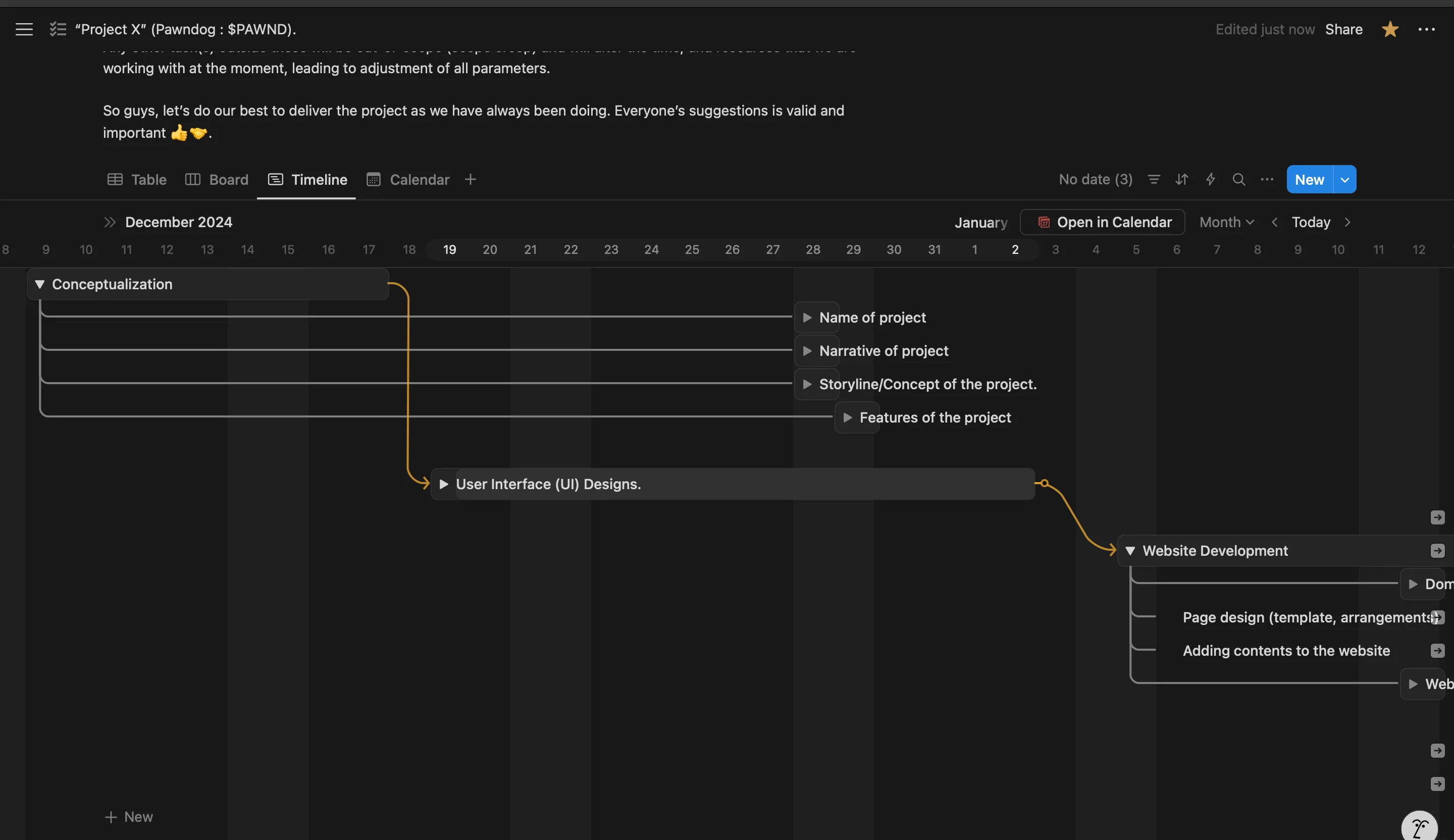Jump to Today on the timeline
This screenshot has height=840, width=1454.
pyautogui.click(x=1310, y=222)
